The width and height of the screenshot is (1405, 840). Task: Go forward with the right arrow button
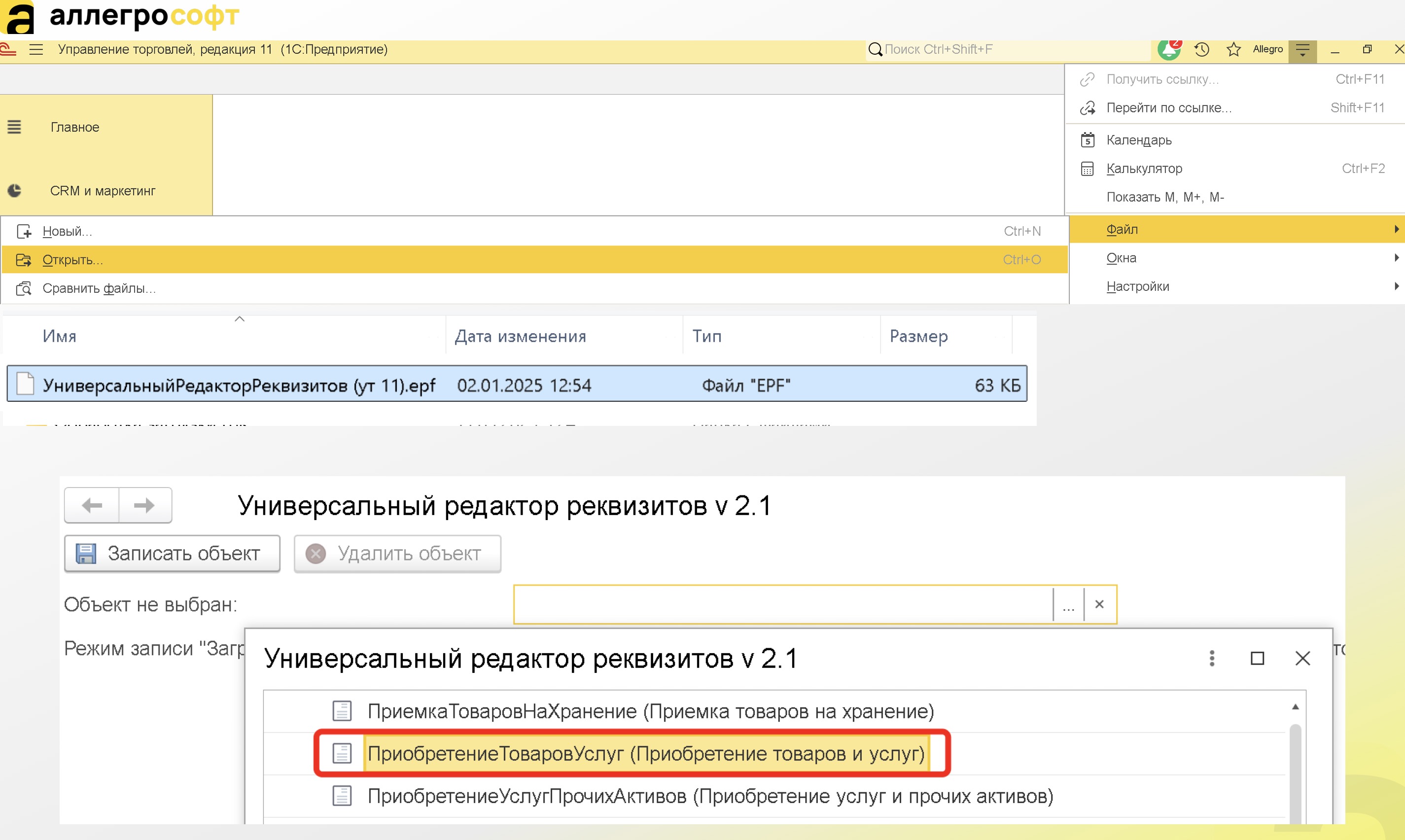coord(145,505)
